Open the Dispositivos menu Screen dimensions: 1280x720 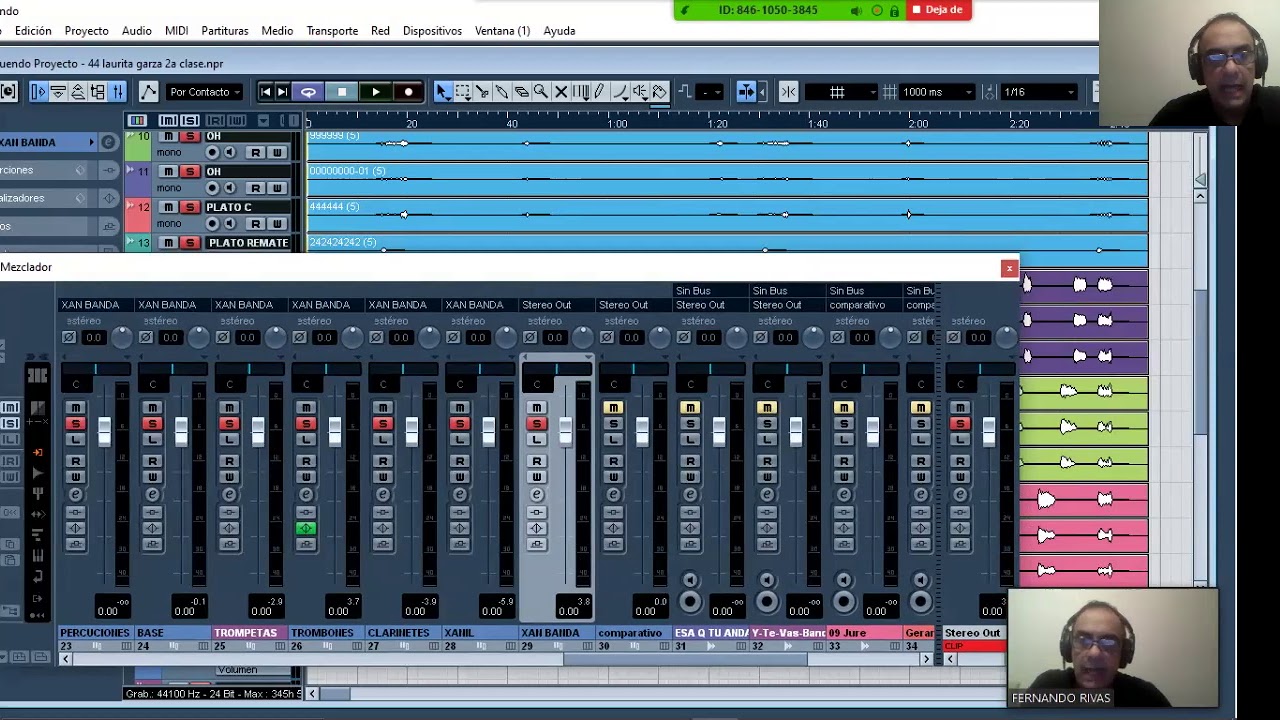[x=432, y=31]
